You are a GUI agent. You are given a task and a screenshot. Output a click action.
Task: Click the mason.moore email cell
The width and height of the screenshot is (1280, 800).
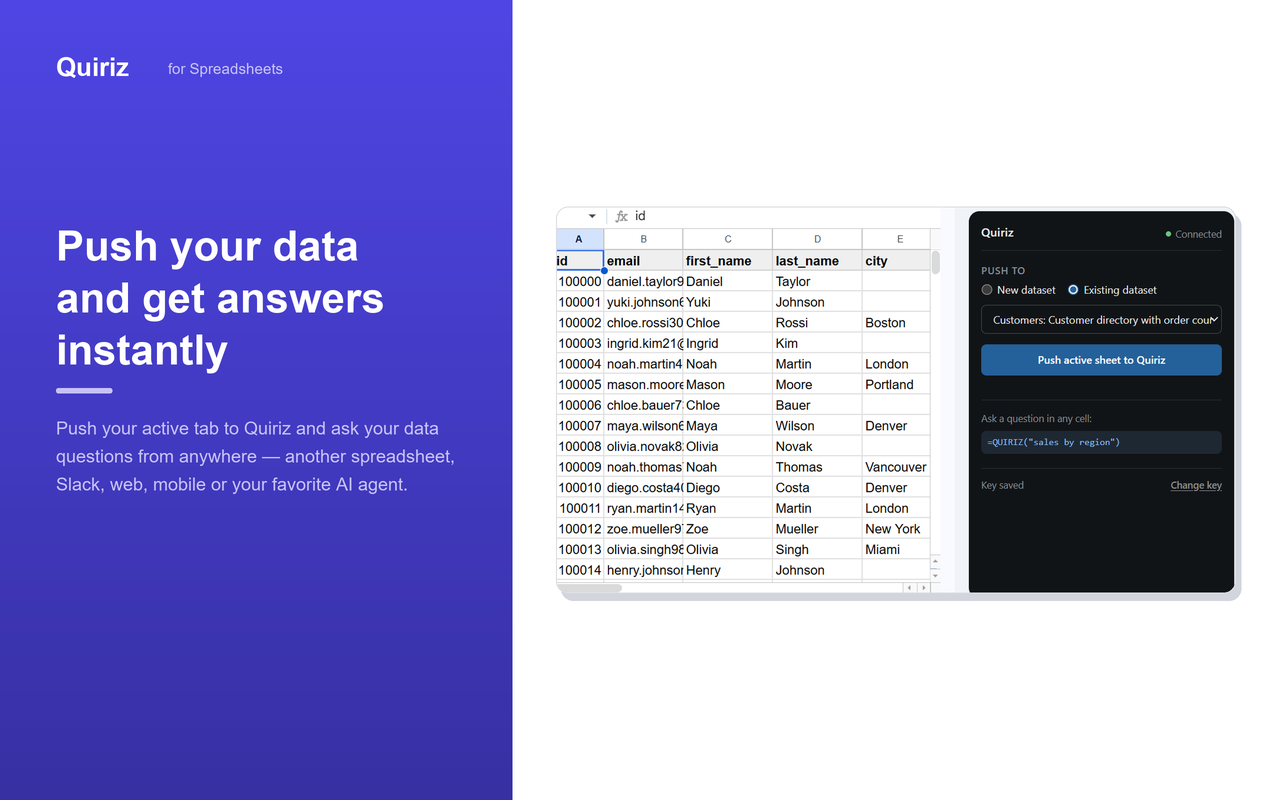[643, 385]
